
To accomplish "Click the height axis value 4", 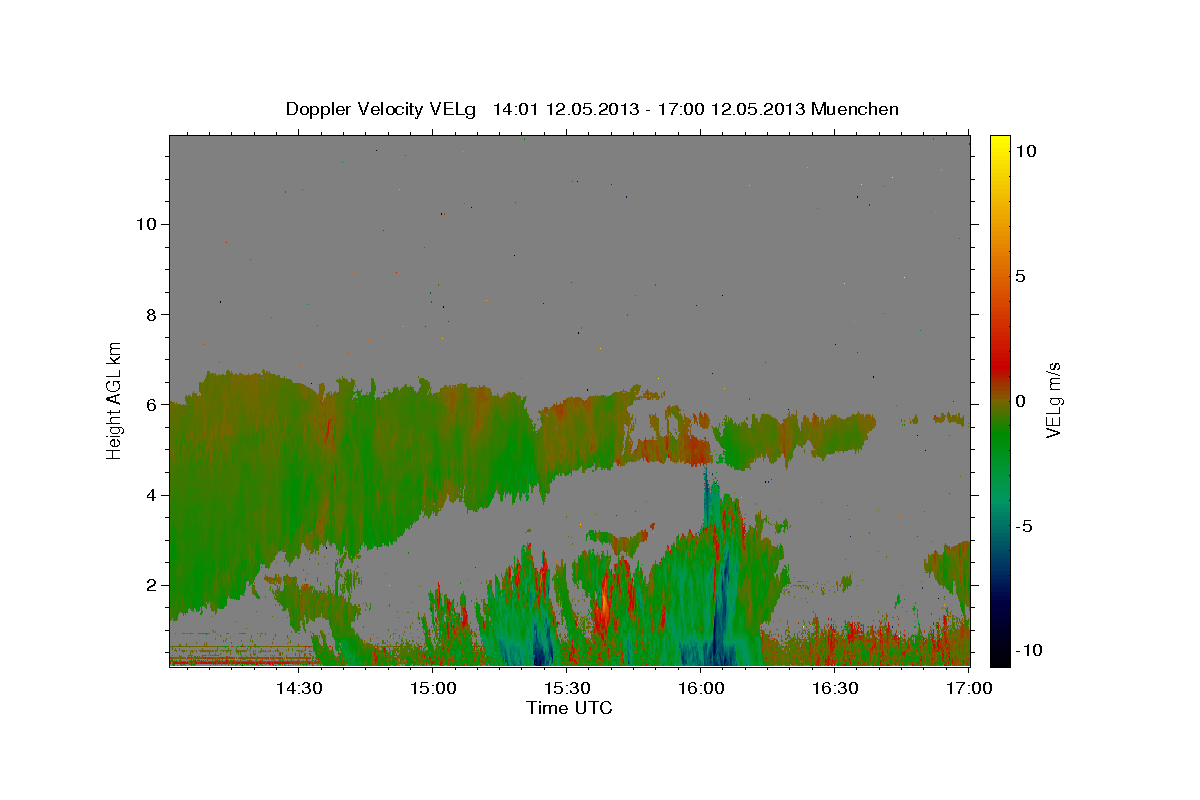I will pos(150,495).
